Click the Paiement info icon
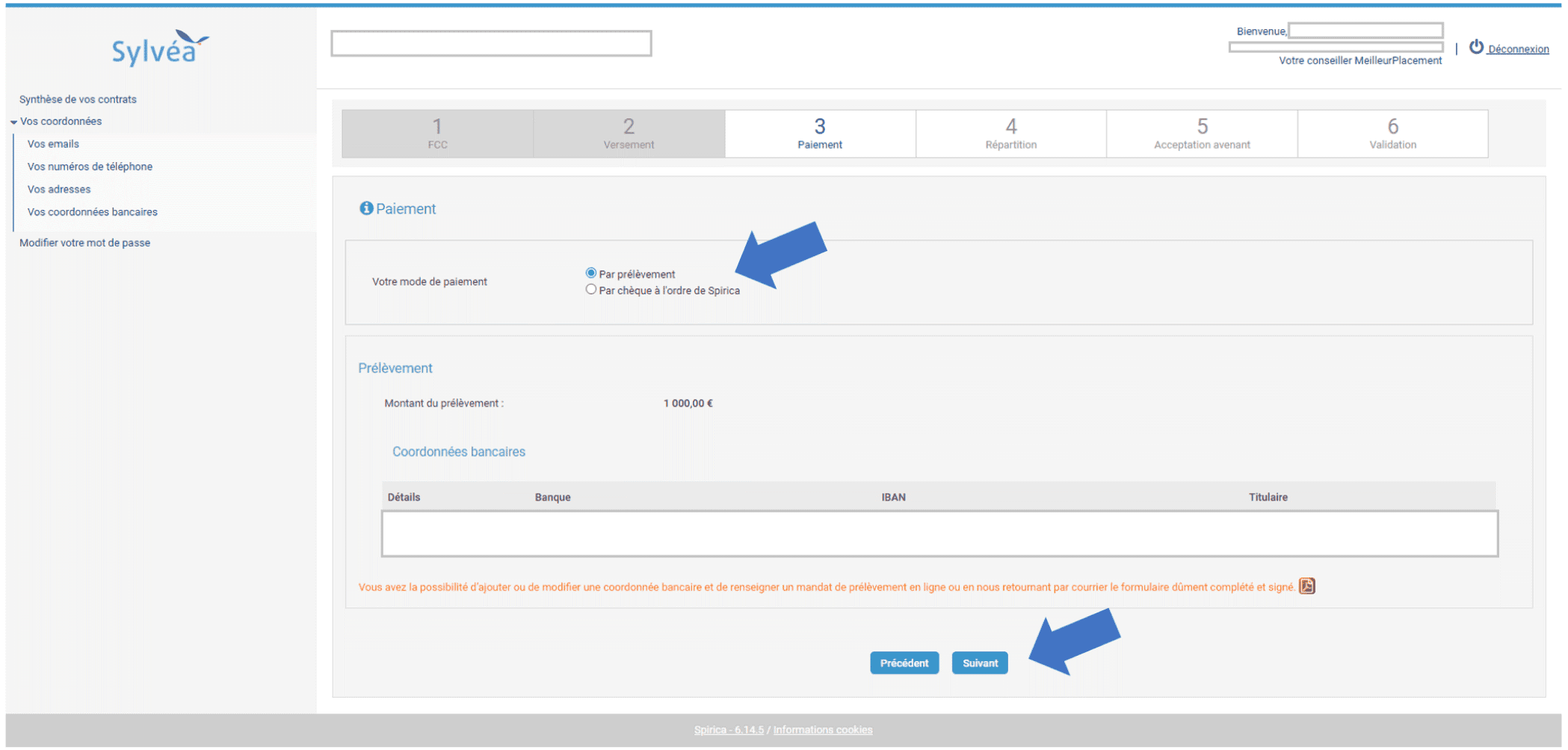The image size is (1568, 750). click(x=366, y=208)
